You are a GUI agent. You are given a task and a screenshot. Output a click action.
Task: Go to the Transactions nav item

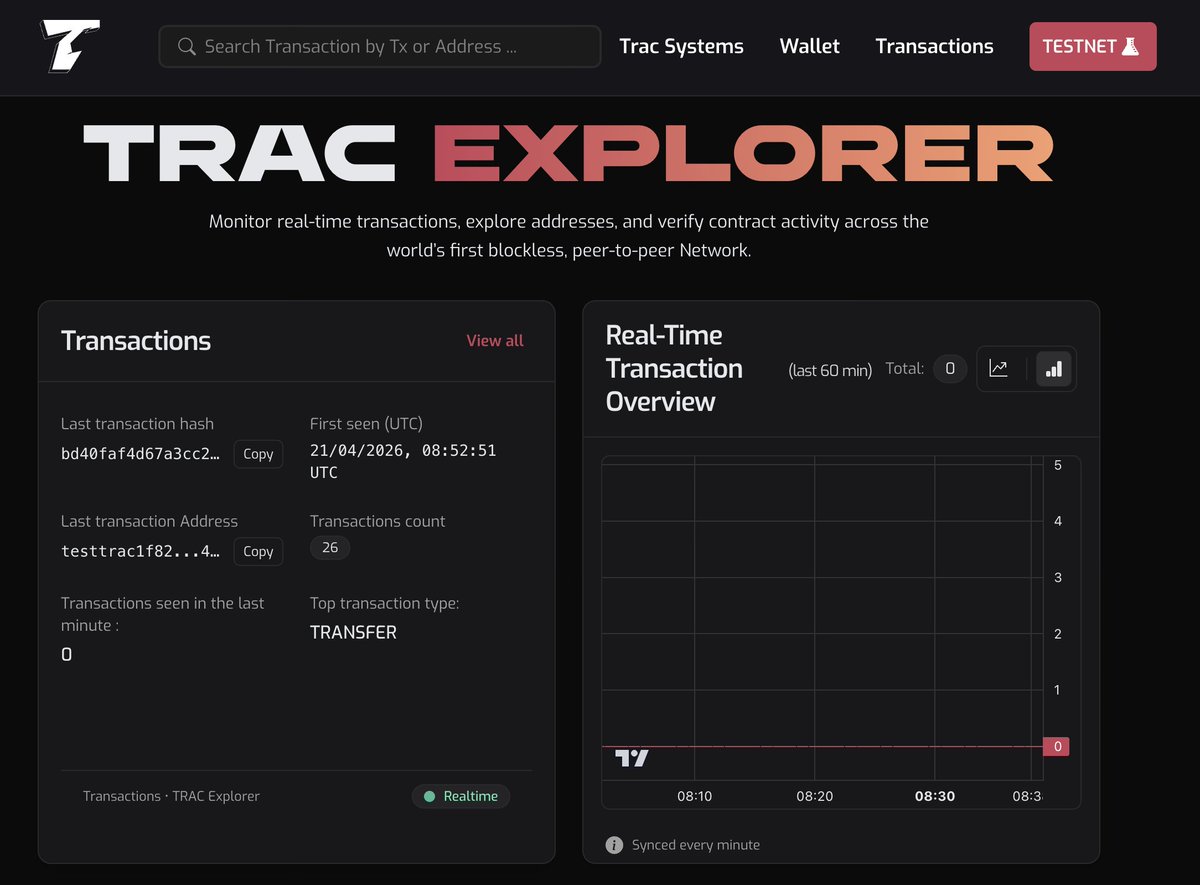click(x=934, y=46)
